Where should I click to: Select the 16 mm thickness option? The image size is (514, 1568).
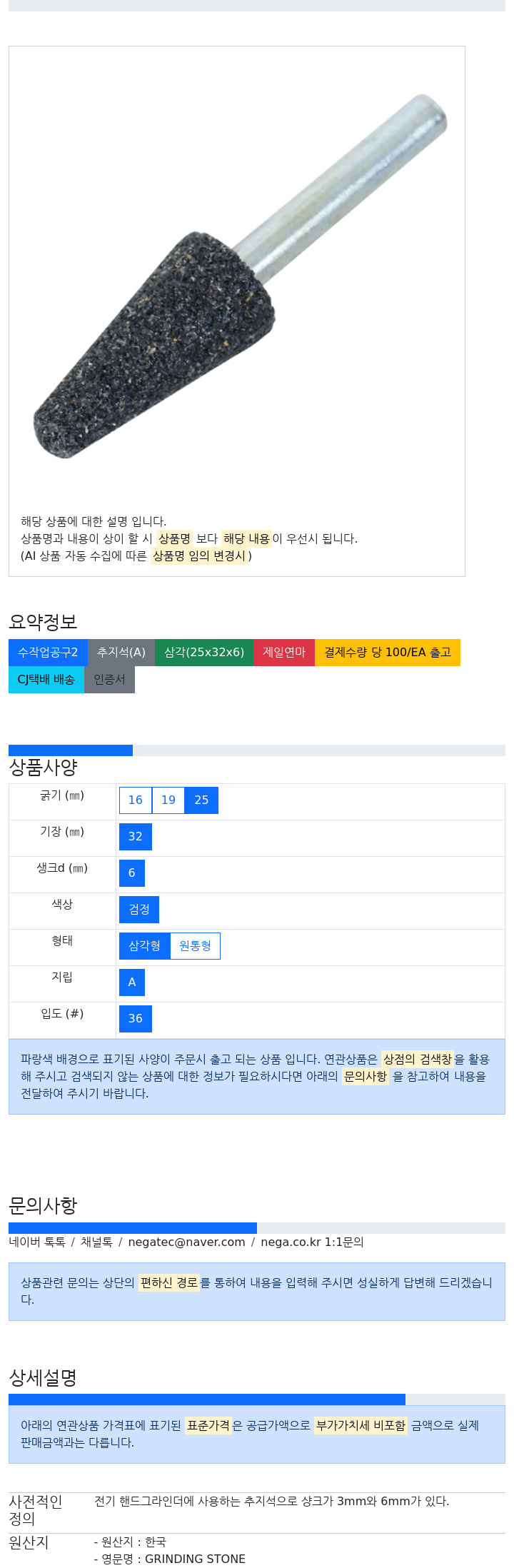pos(136,800)
